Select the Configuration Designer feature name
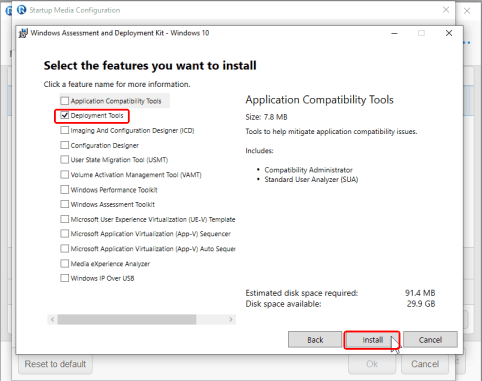 click(x=105, y=145)
